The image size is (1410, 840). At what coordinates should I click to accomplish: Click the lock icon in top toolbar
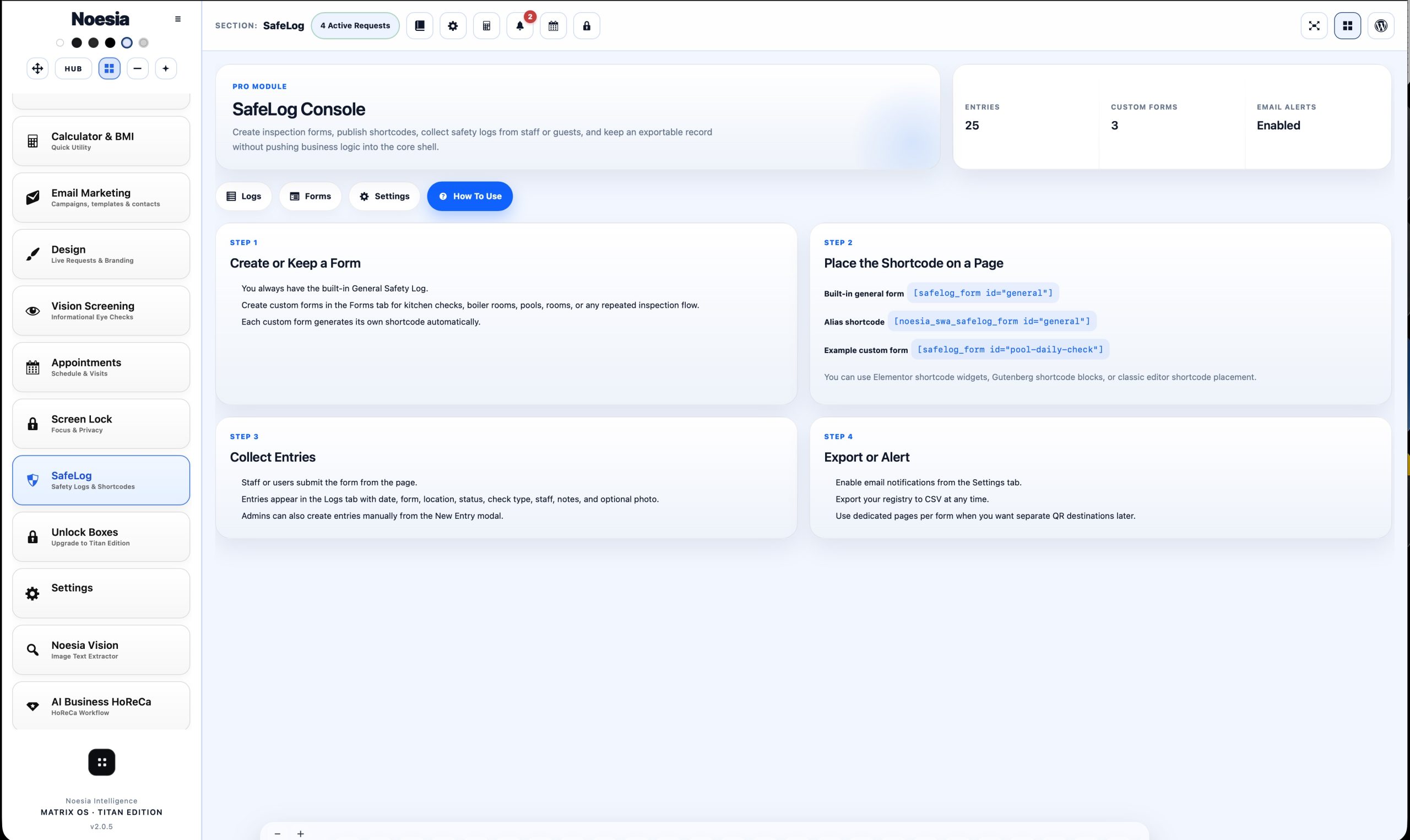[x=586, y=25]
